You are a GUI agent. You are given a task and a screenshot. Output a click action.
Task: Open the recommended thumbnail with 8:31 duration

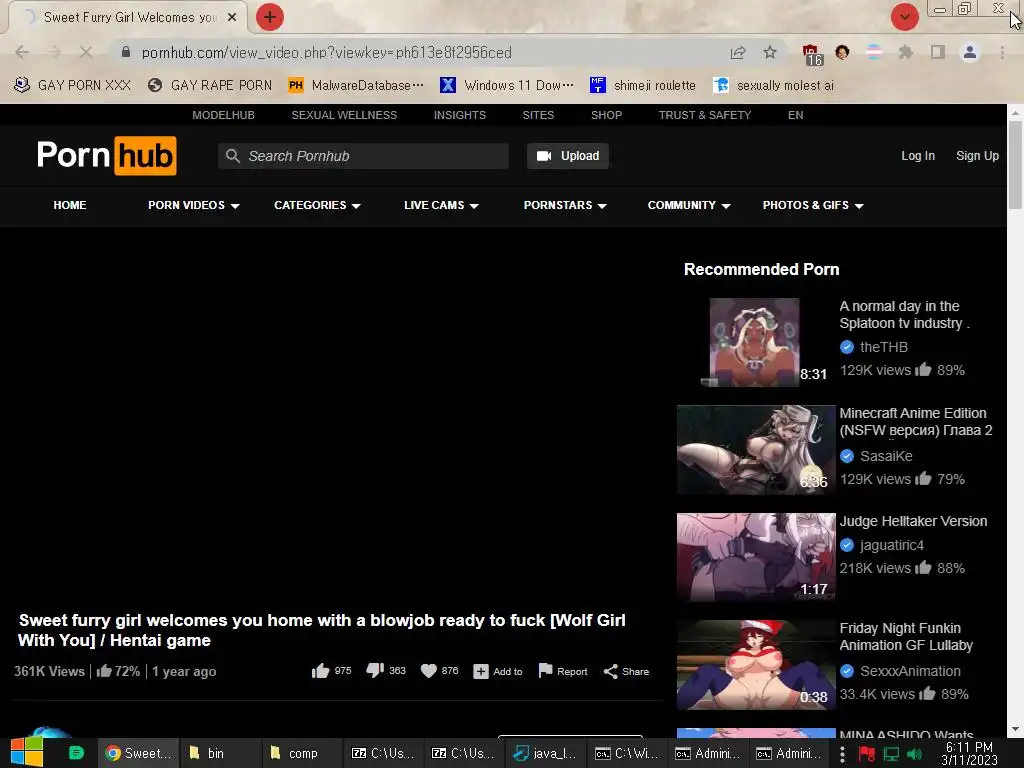tap(756, 342)
